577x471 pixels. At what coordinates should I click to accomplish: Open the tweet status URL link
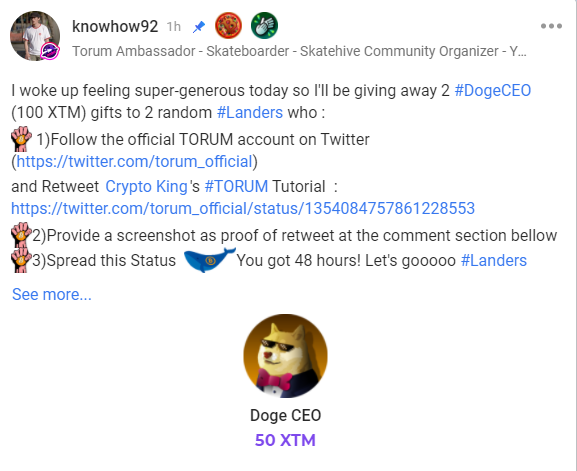pyautogui.click(x=243, y=209)
